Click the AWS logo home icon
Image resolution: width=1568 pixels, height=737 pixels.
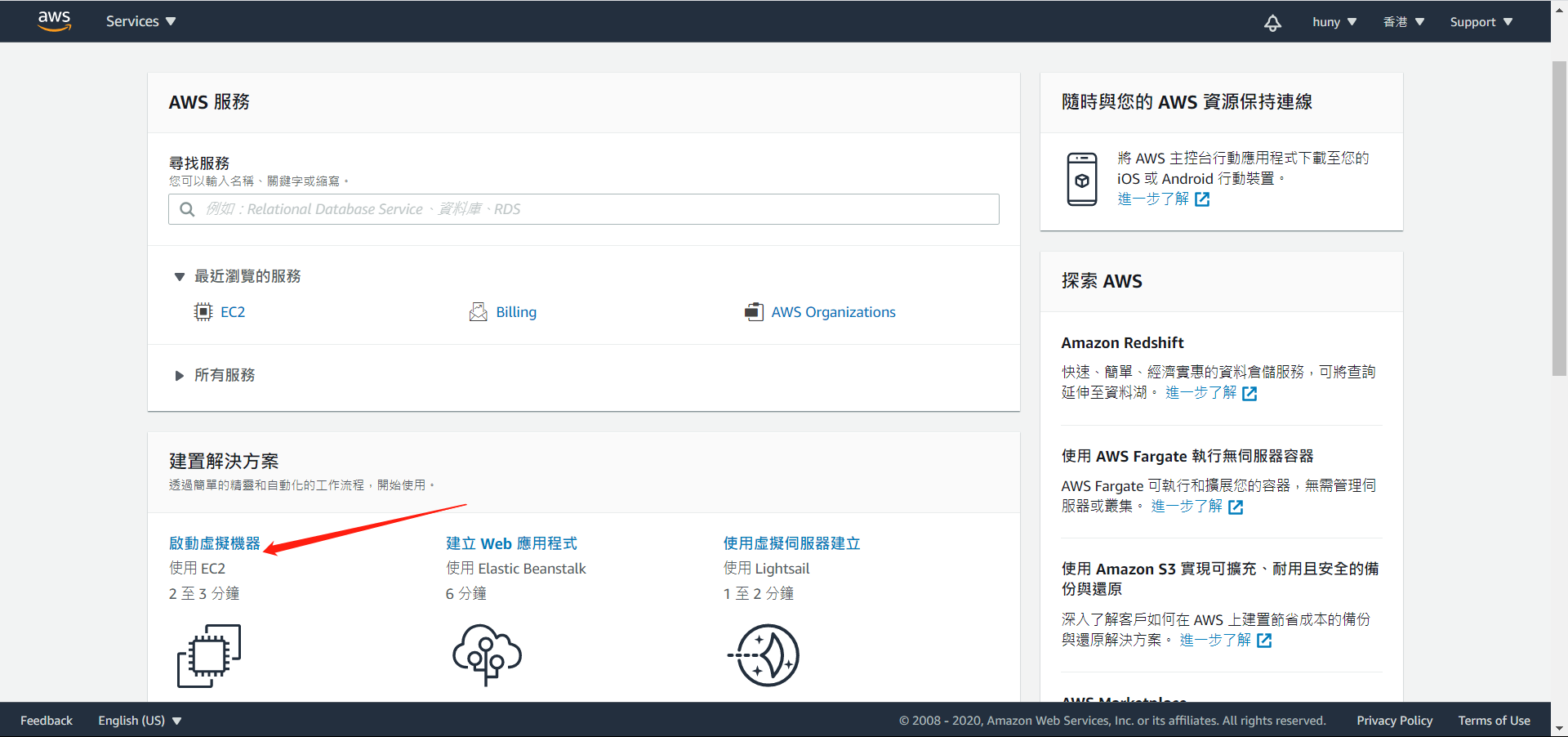(x=55, y=21)
